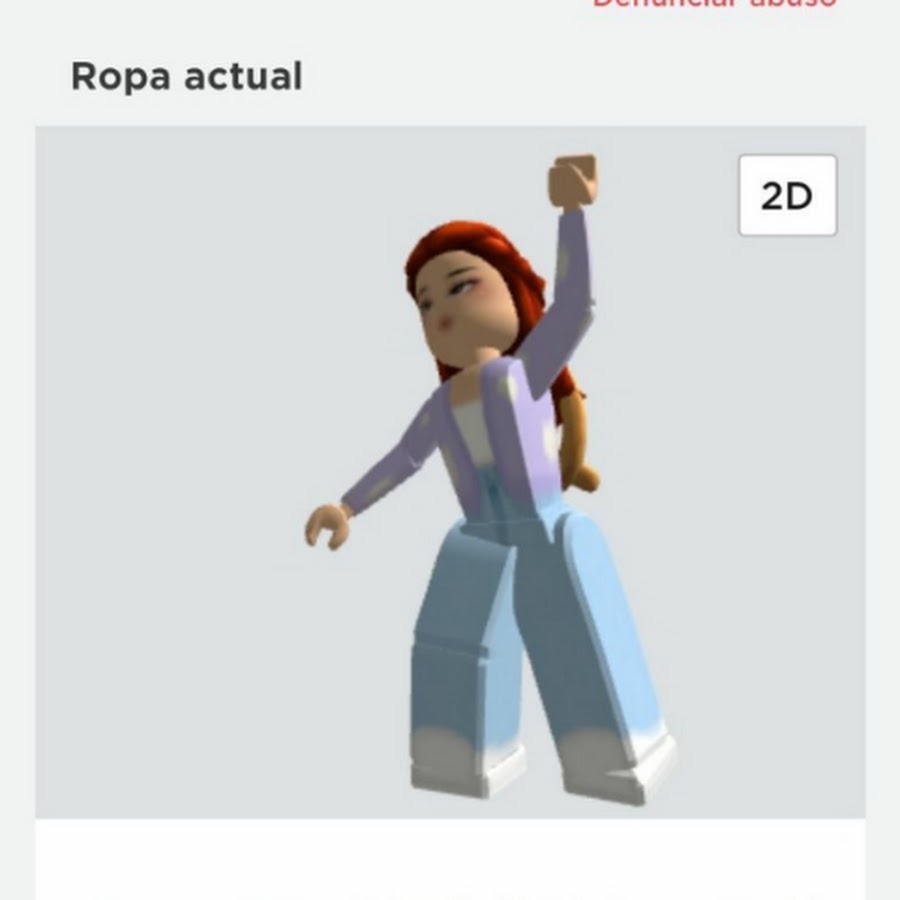The width and height of the screenshot is (900, 900).
Task: Click the white panel below the viewer
Action: point(450,859)
